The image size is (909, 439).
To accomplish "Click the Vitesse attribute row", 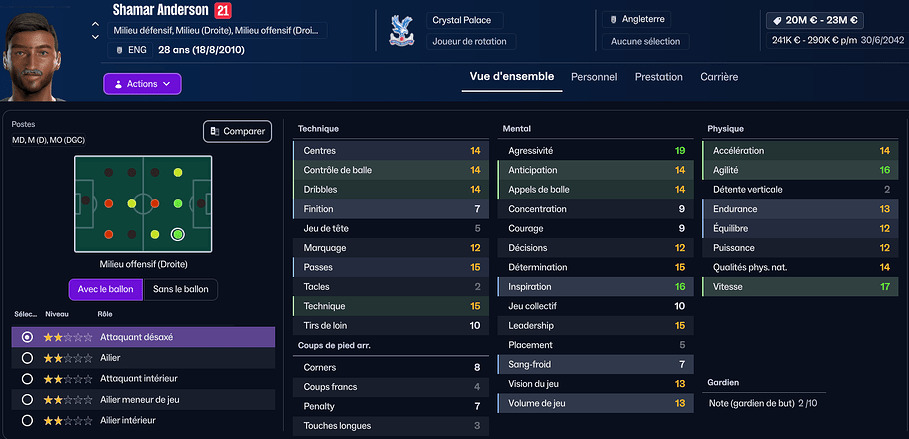I will click(x=801, y=286).
